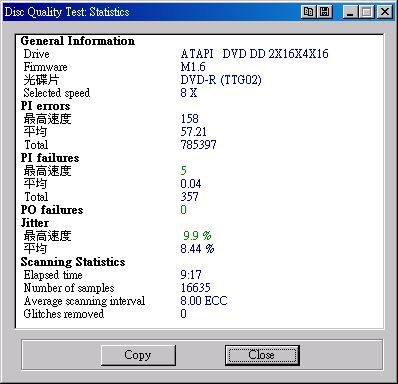Click the save floppy disk icon in title bar
Screen dimensions: 398x384
coord(325,12)
